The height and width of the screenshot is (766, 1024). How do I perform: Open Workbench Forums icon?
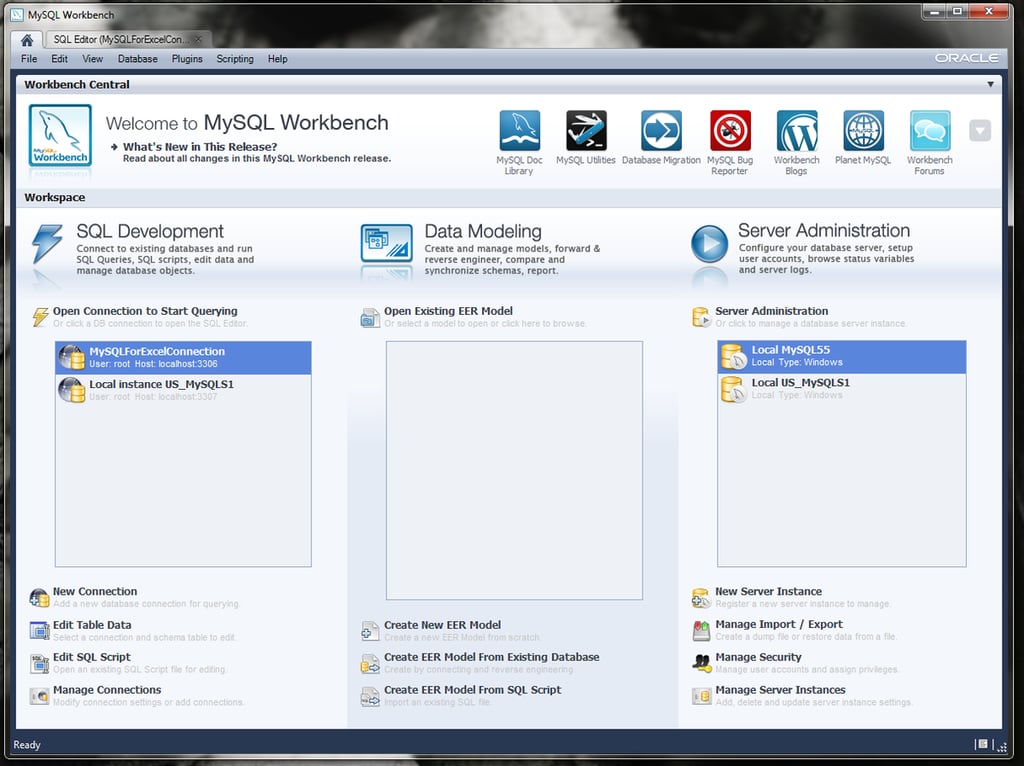pos(930,131)
